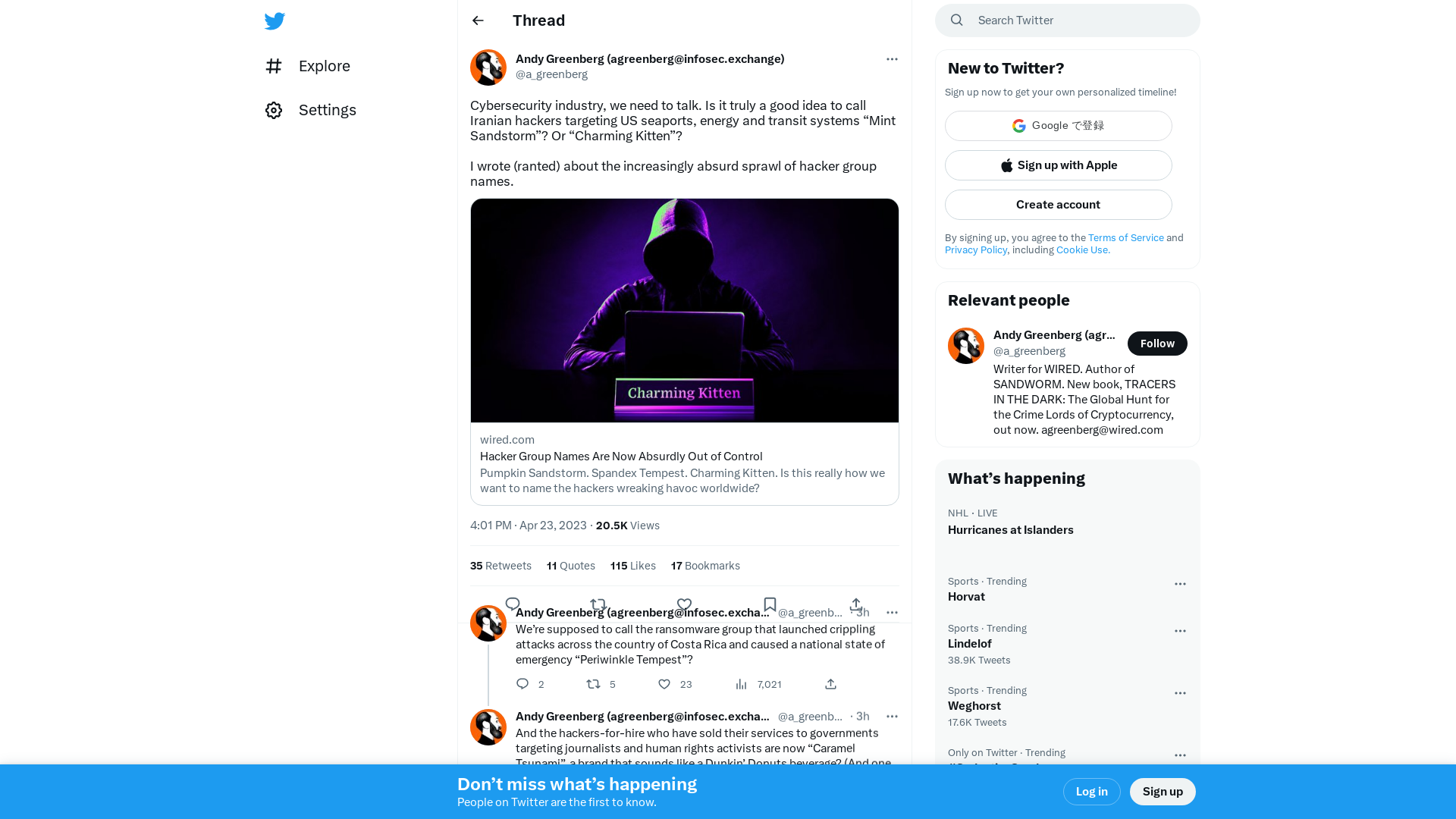This screenshot has height=819, width=1456.
Task: Toggle like on the main tweet
Action: click(x=684, y=603)
